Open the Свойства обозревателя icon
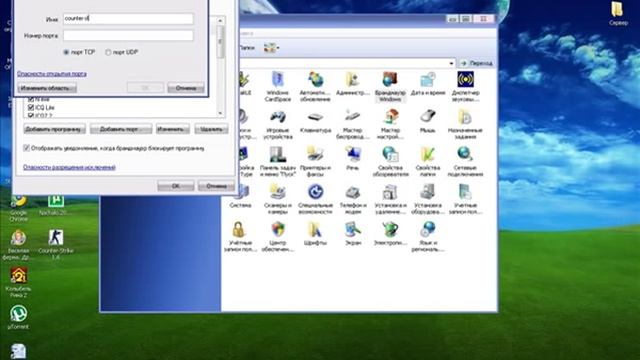640x360 pixels. [x=390, y=162]
